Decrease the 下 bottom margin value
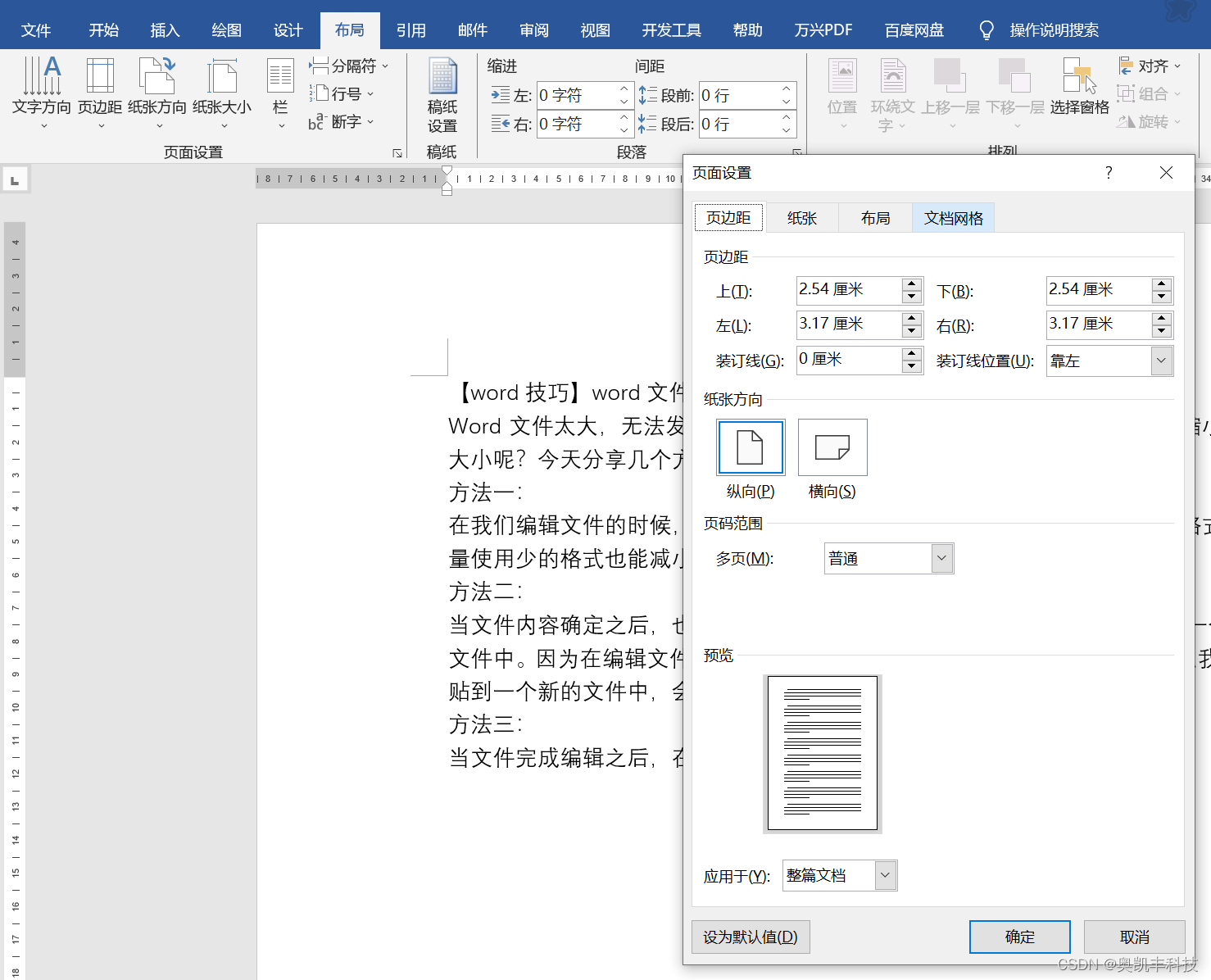Screen dimensions: 1211x980 coord(1162,297)
